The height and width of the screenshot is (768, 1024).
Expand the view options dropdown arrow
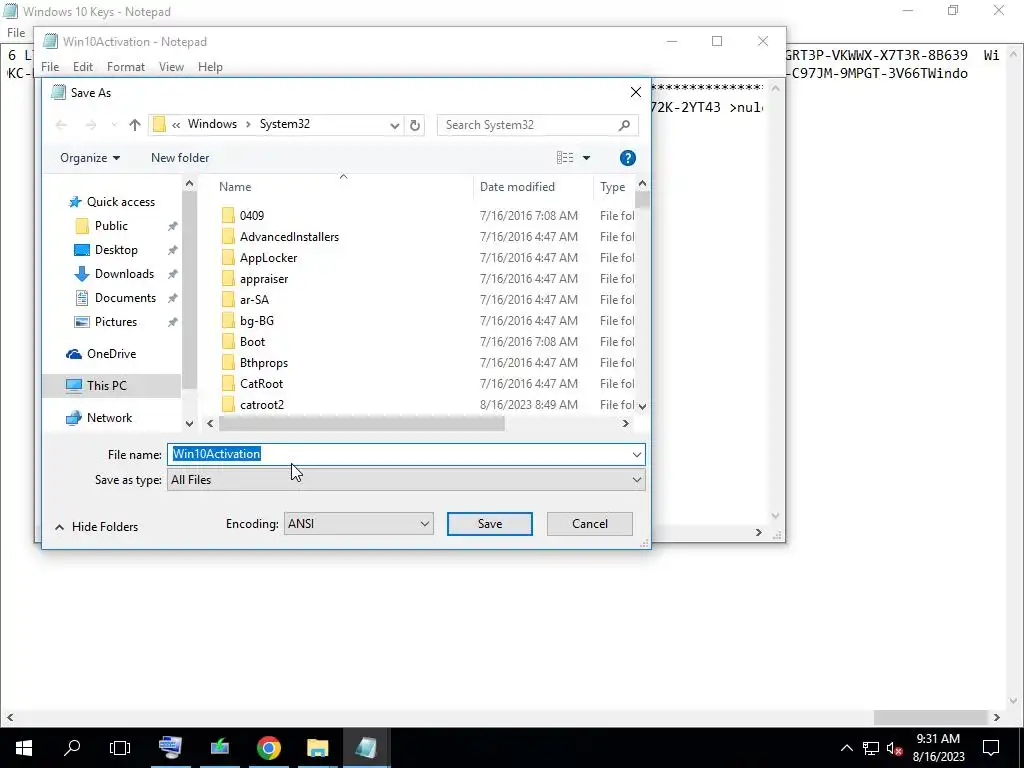coord(586,158)
